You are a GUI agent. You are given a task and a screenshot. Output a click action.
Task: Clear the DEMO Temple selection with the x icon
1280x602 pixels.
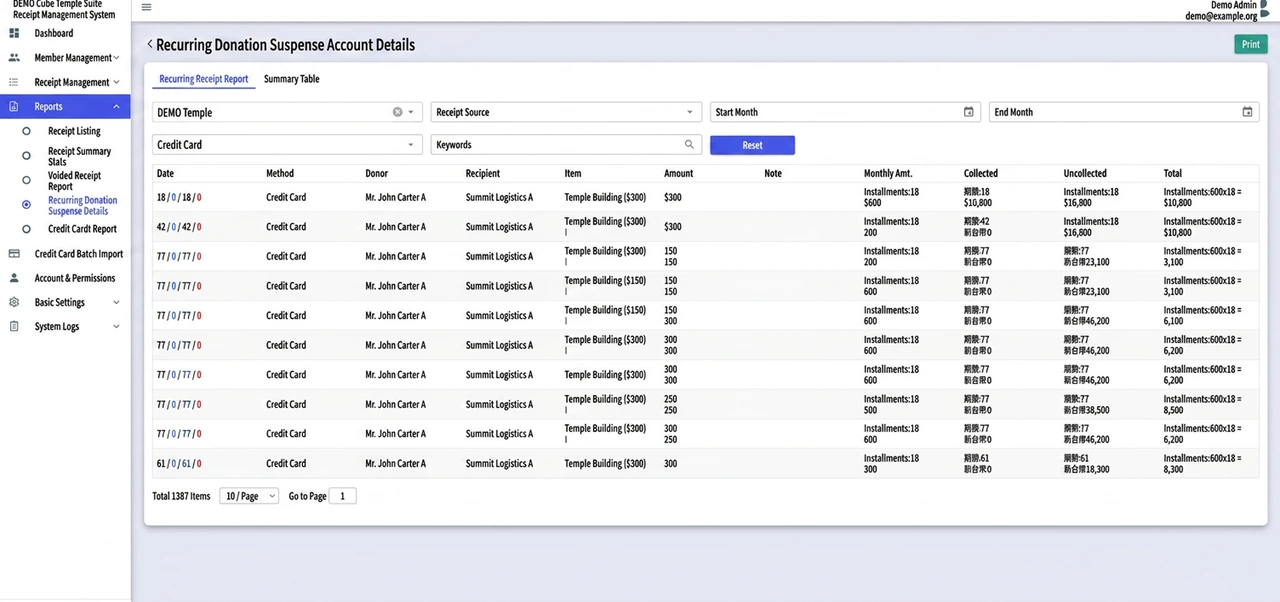(397, 112)
